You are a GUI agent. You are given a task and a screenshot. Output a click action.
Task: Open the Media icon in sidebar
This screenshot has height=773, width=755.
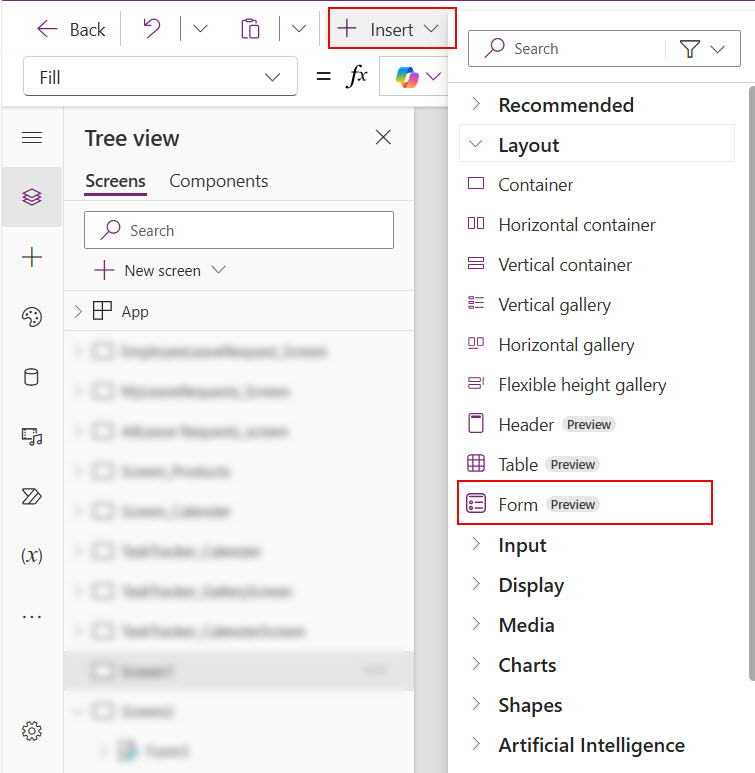32,437
